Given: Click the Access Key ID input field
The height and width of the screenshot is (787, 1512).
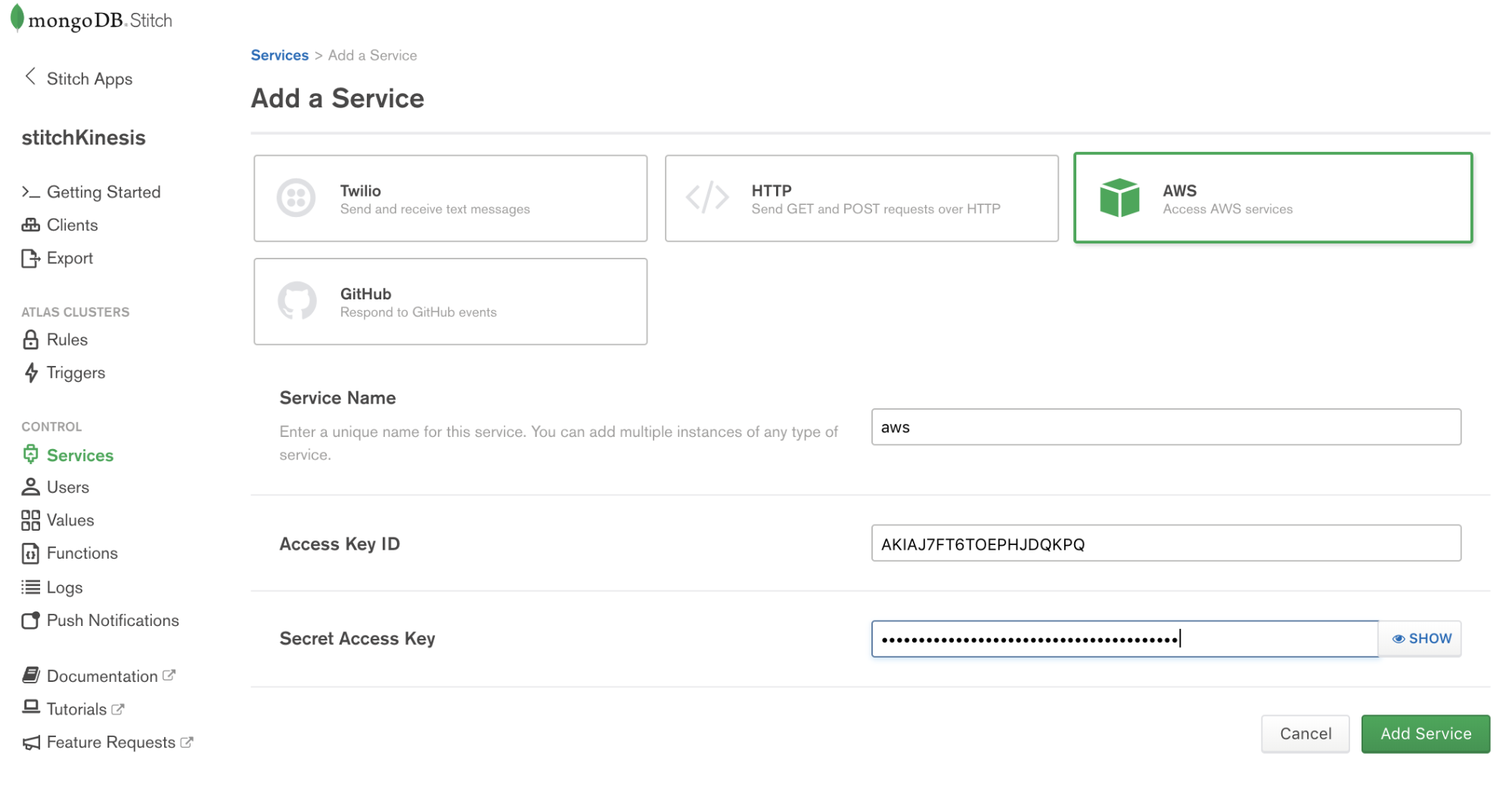Looking at the screenshot, I should (1166, 544).
